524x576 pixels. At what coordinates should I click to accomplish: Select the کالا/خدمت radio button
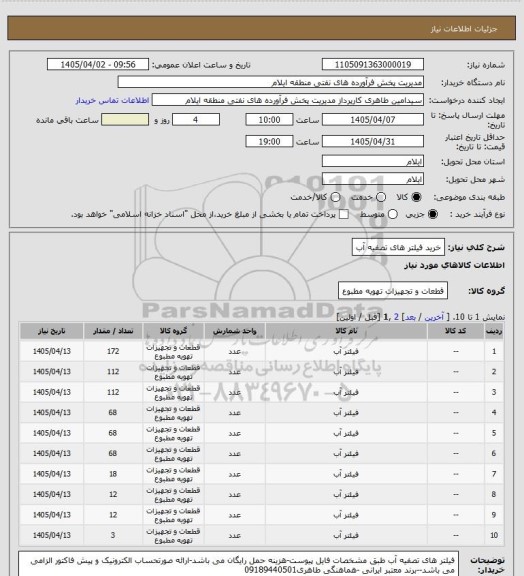335,197
